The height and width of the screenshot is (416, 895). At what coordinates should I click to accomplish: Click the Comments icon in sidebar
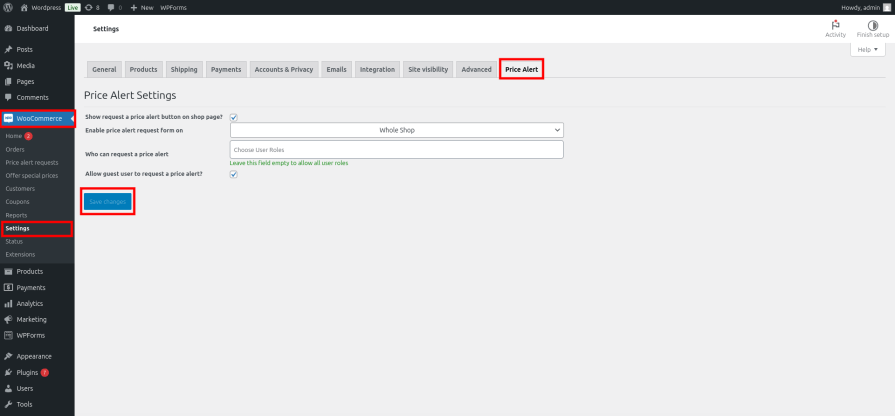8,98
